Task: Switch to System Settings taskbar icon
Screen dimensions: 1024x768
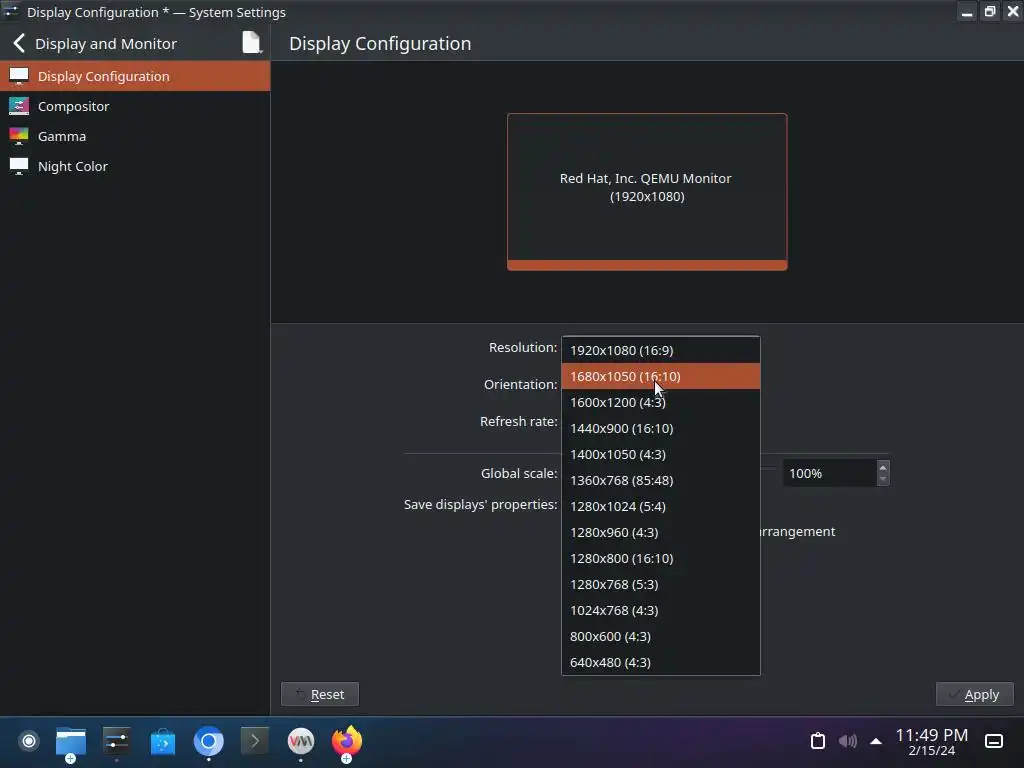Action: click(x=117, y=742)
